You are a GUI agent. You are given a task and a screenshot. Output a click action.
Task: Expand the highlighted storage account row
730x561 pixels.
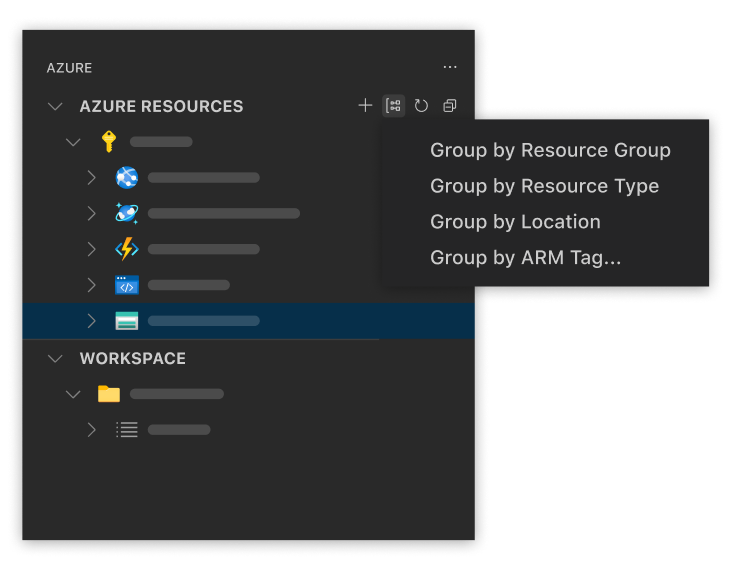(92, 321)
